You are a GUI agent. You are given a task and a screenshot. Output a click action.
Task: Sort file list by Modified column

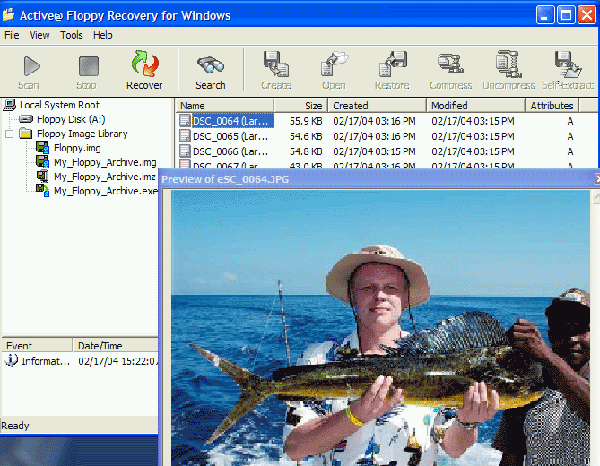[476, 105]
